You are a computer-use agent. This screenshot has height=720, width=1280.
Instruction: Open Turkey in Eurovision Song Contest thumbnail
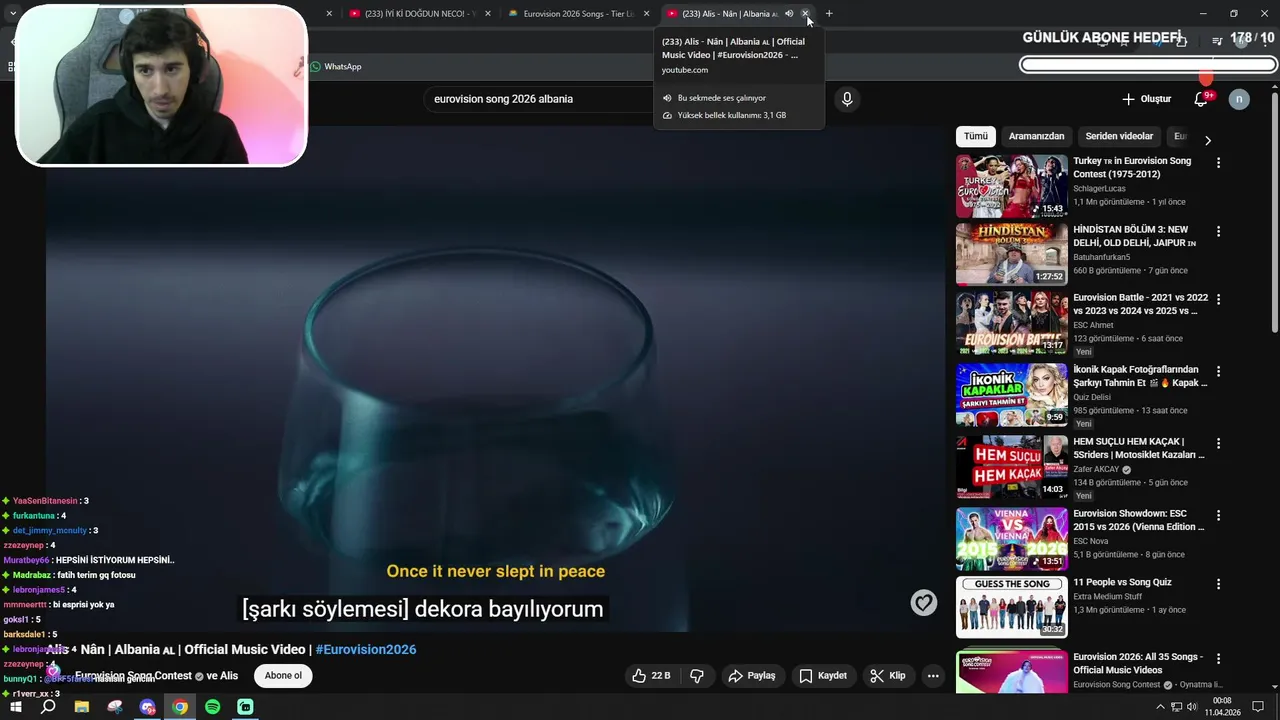point(1011,186)
